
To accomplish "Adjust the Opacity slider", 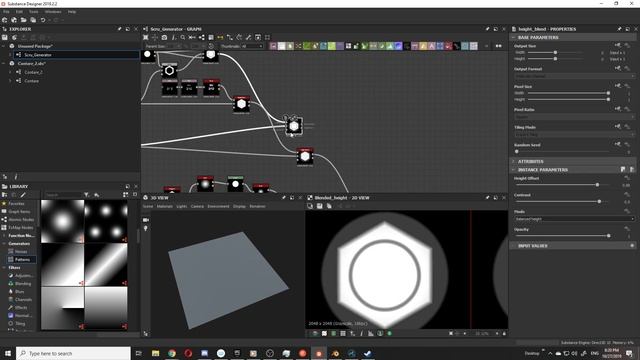I will coord(609,236).
